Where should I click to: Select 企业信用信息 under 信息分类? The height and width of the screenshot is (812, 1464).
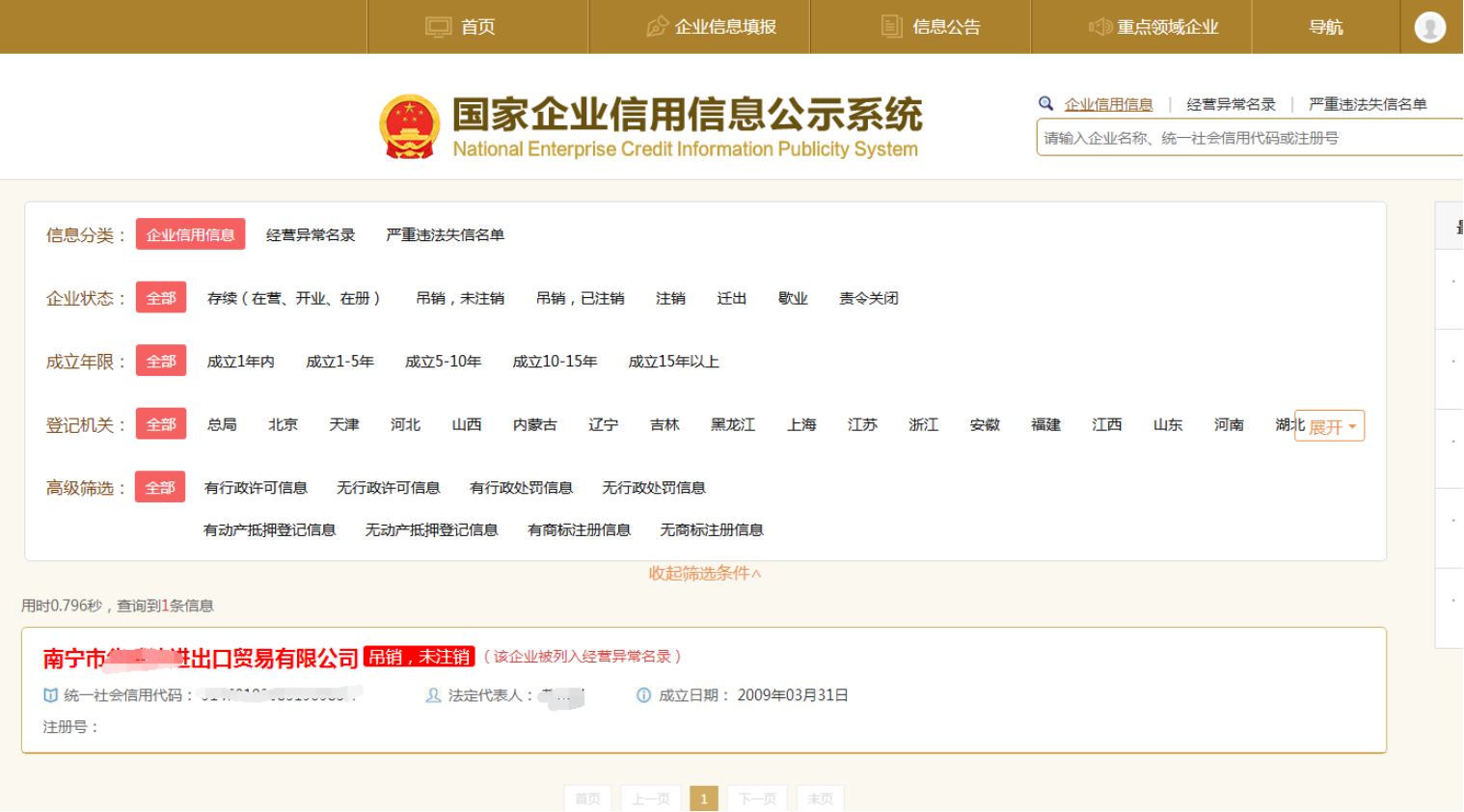point(190,234)
